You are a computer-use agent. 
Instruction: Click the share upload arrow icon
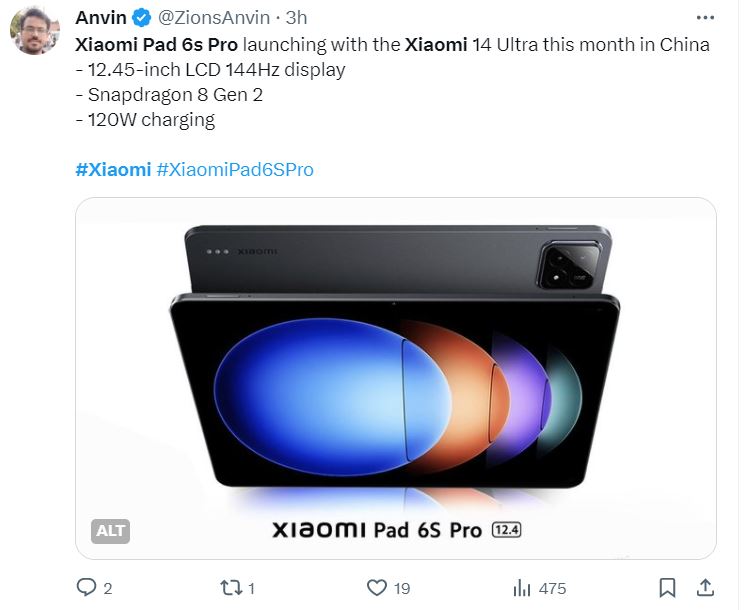coord(704,588)
